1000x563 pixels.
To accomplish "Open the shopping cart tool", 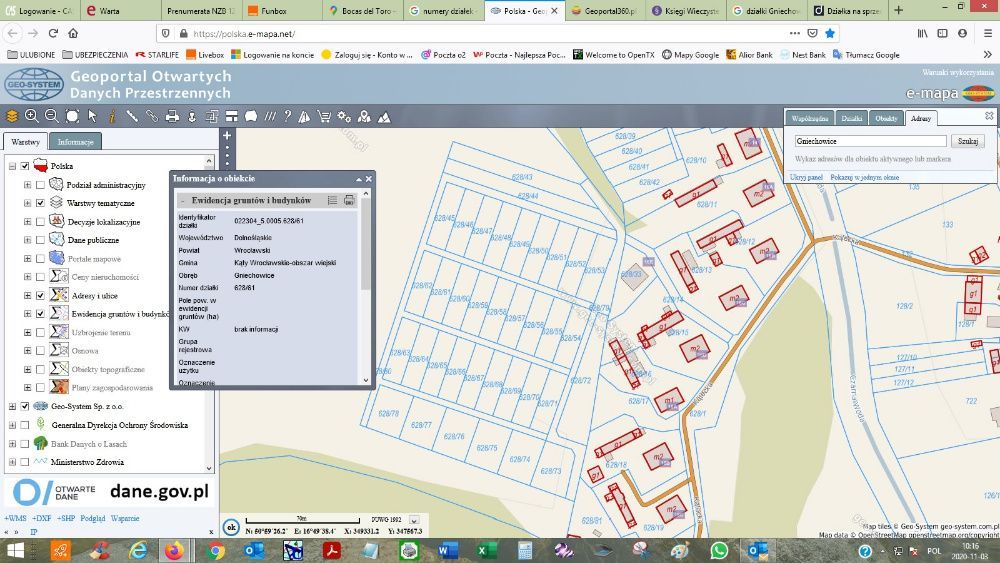I will click(324, 116).
